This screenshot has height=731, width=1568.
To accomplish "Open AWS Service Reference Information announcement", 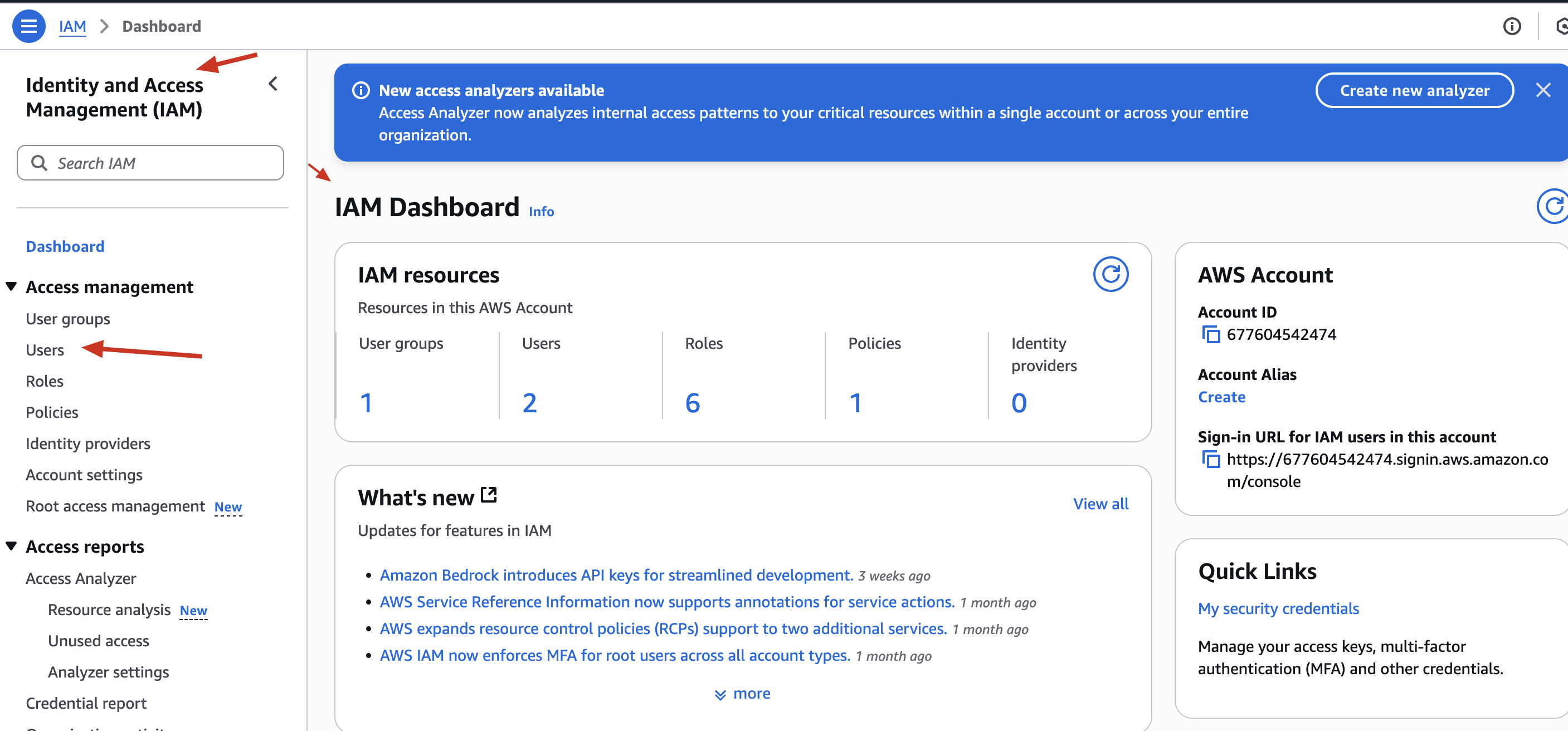I will pos(666,601).
